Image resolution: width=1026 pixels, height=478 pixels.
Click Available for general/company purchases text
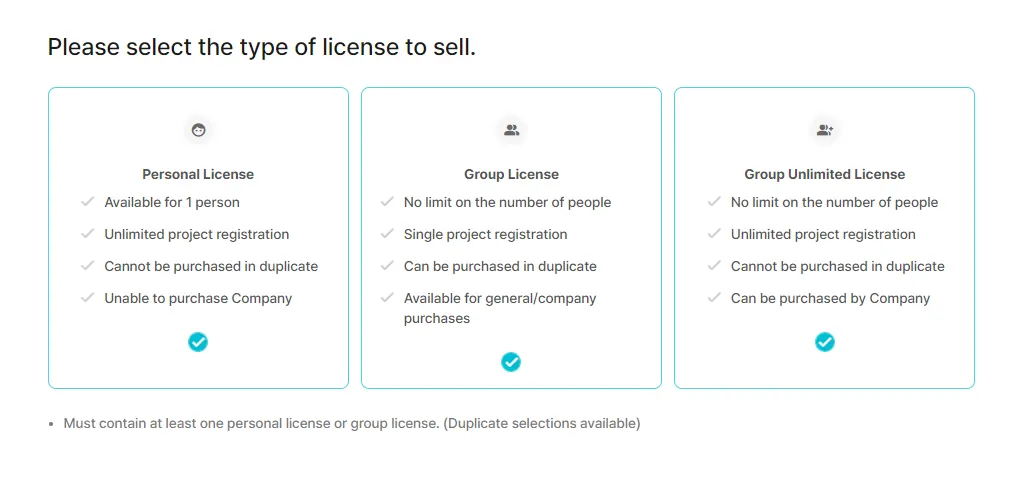point(500,309)
